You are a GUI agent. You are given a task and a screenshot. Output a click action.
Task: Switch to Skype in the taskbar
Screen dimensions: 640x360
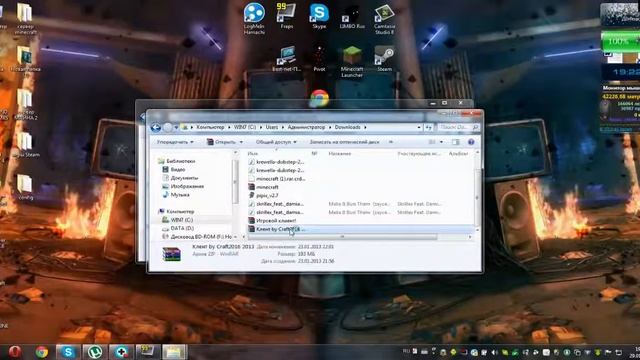[x=68, y=351]
